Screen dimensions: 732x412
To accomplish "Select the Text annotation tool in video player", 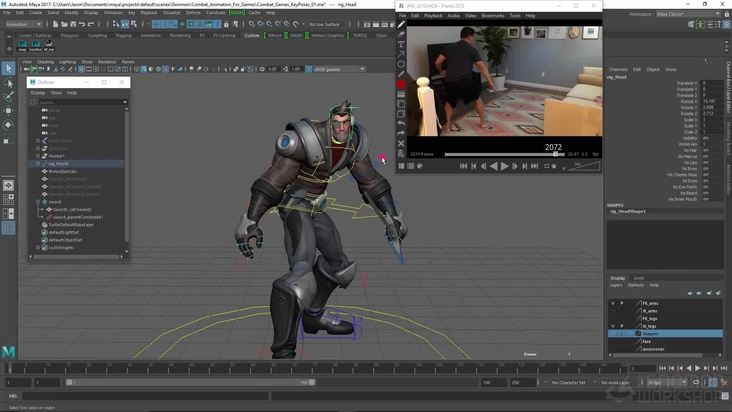I will [x=401, y=44].
